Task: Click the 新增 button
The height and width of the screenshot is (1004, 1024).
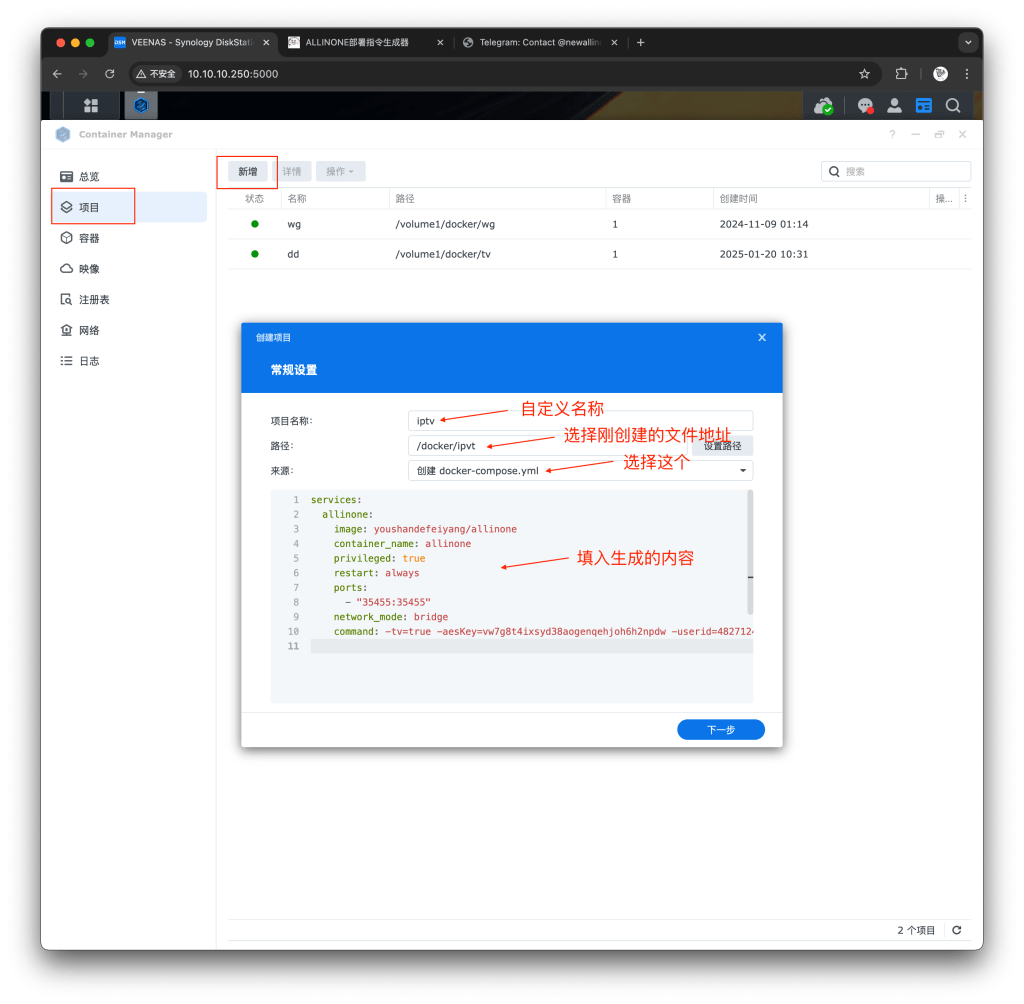Action: 247,172
